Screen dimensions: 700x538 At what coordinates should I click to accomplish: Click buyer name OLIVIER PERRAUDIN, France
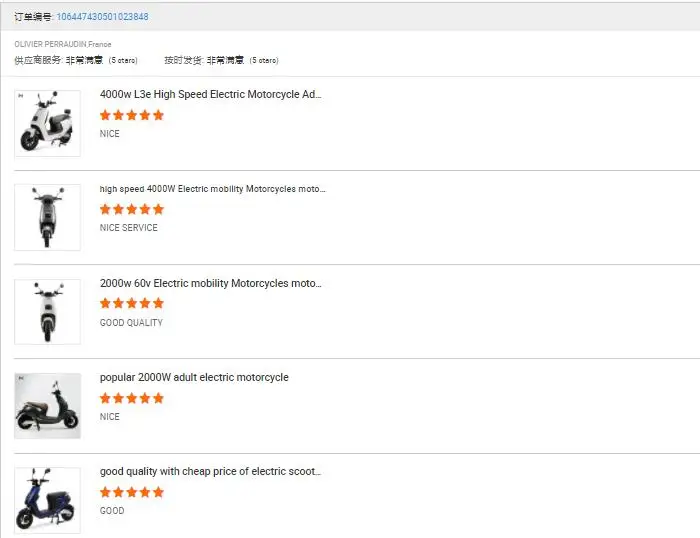point(63,44)
